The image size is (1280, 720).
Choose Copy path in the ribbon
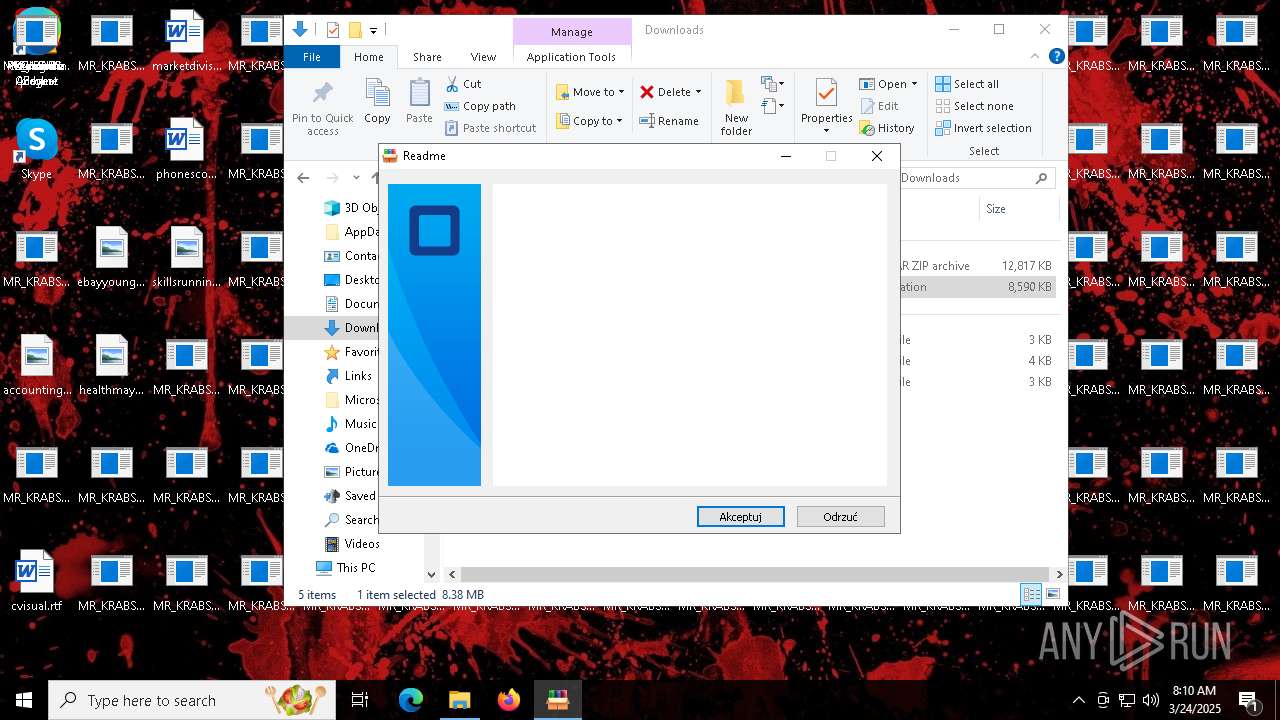(480, 106)
